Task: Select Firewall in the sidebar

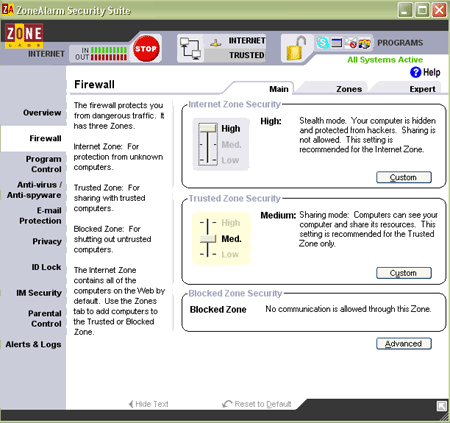Action: (x=45, y=138)
